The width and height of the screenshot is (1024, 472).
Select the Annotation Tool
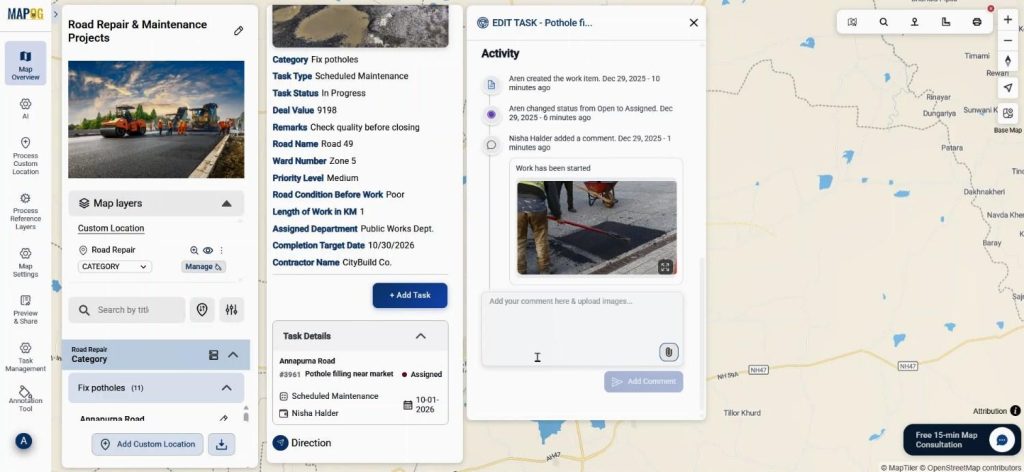[x=25, y=399]
